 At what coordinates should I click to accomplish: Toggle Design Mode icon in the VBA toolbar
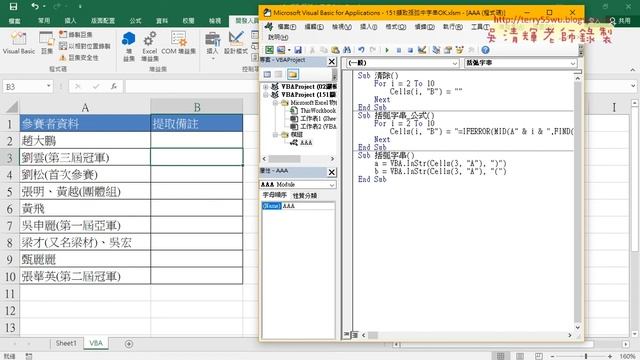tap(422, 50)
